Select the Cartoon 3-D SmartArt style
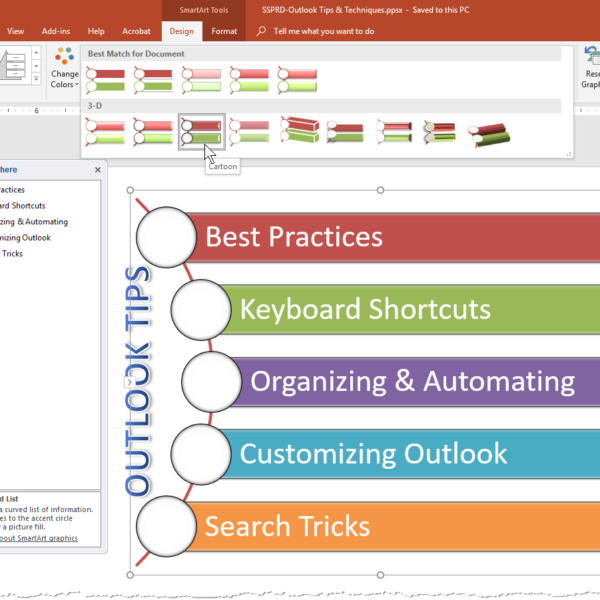The width and height of the screenshot is (600, 600). 202,132
